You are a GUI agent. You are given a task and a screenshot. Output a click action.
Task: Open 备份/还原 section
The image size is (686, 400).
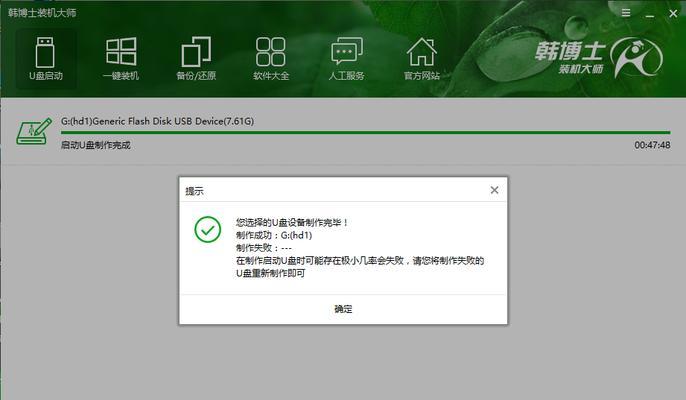click(x=196, y=59)
